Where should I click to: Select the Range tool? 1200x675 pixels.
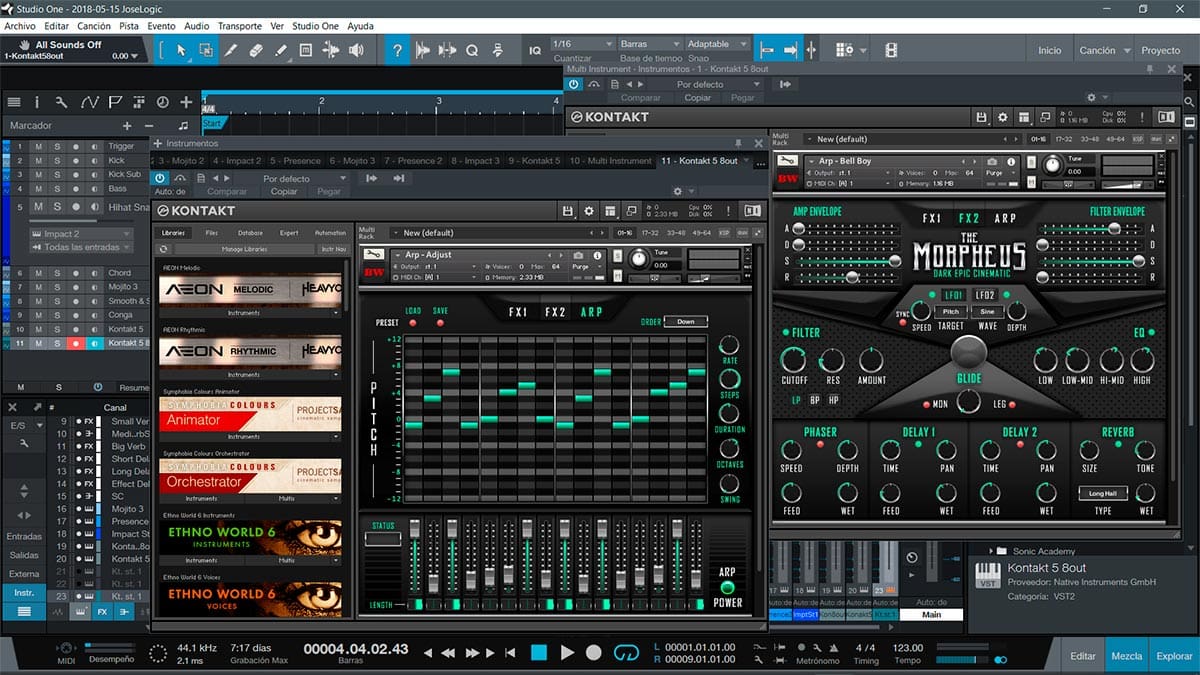click(206, 49)
